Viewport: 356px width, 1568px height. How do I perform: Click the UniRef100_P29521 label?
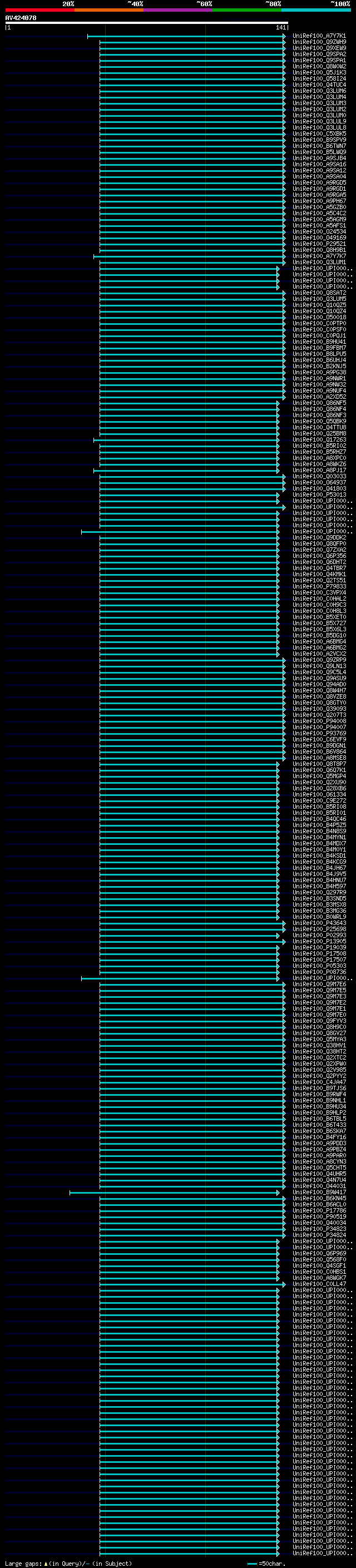point(319,244)
